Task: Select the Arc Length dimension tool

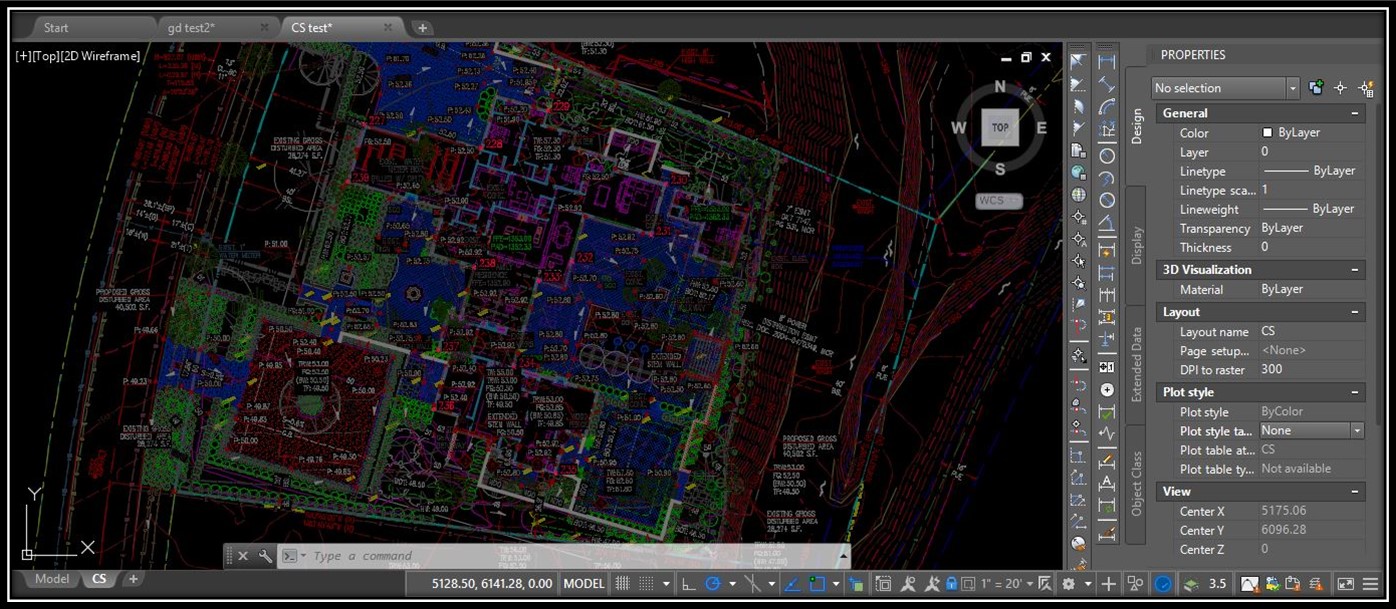Action: (1107, 107)
